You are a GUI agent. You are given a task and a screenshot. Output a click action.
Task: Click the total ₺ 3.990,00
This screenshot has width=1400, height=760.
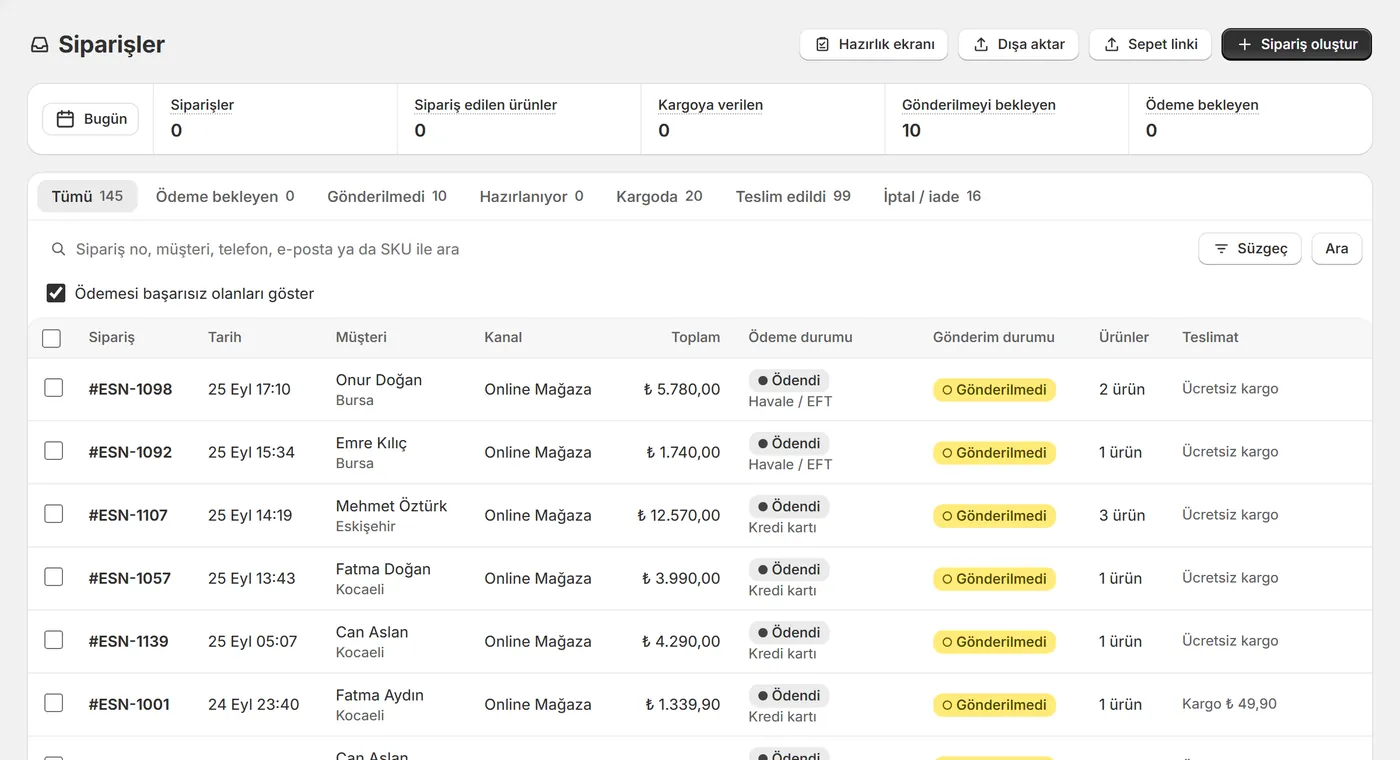(681, 578)
